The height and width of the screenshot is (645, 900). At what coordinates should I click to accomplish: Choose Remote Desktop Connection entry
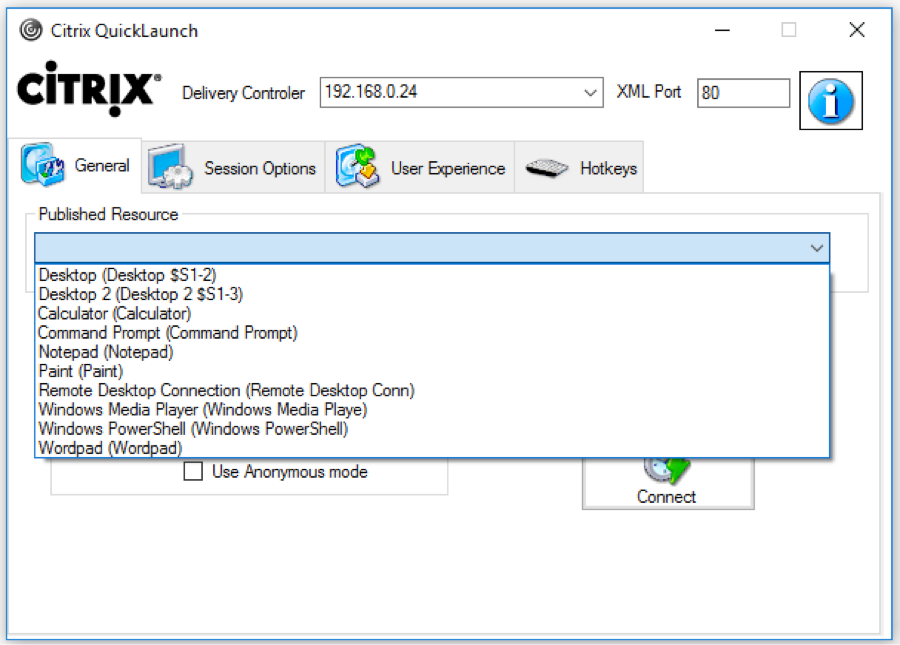[x=432, y=390]
